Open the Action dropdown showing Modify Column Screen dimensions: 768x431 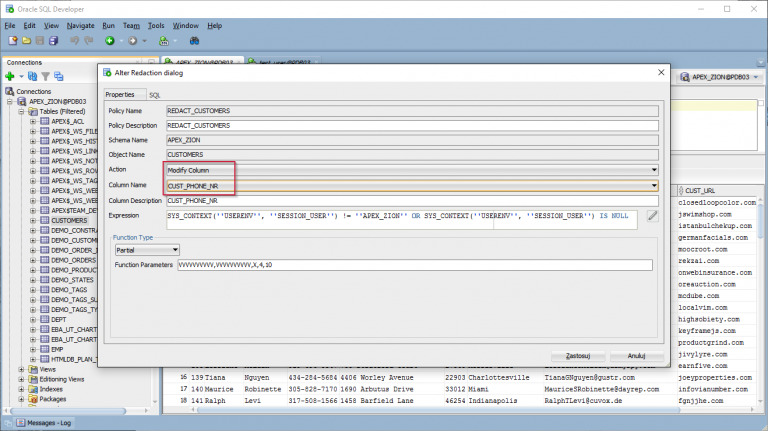click(x=653, y=170)
